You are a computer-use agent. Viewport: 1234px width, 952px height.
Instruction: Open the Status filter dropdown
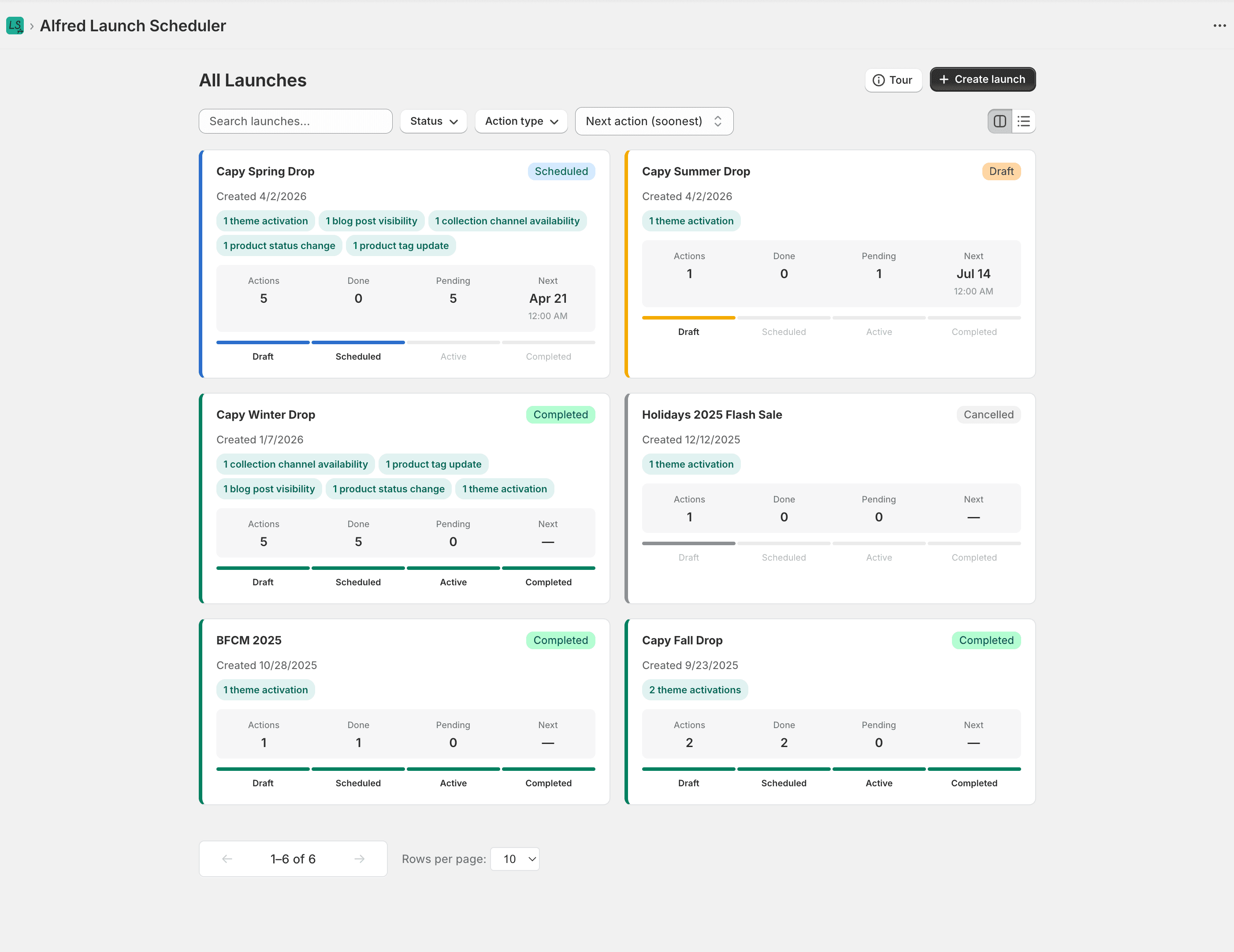point(433,121)
